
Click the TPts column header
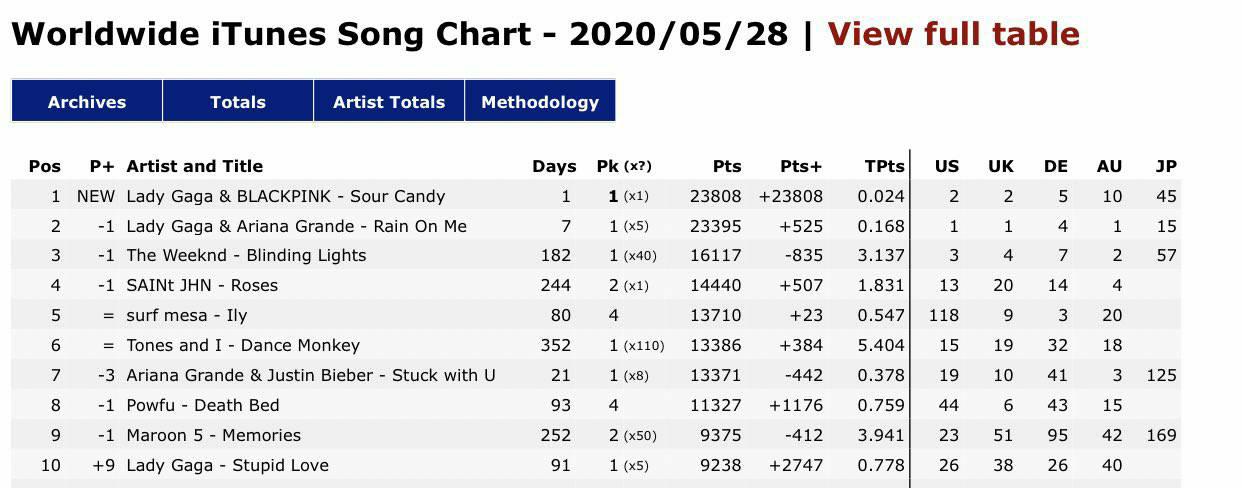coord(884,166)
